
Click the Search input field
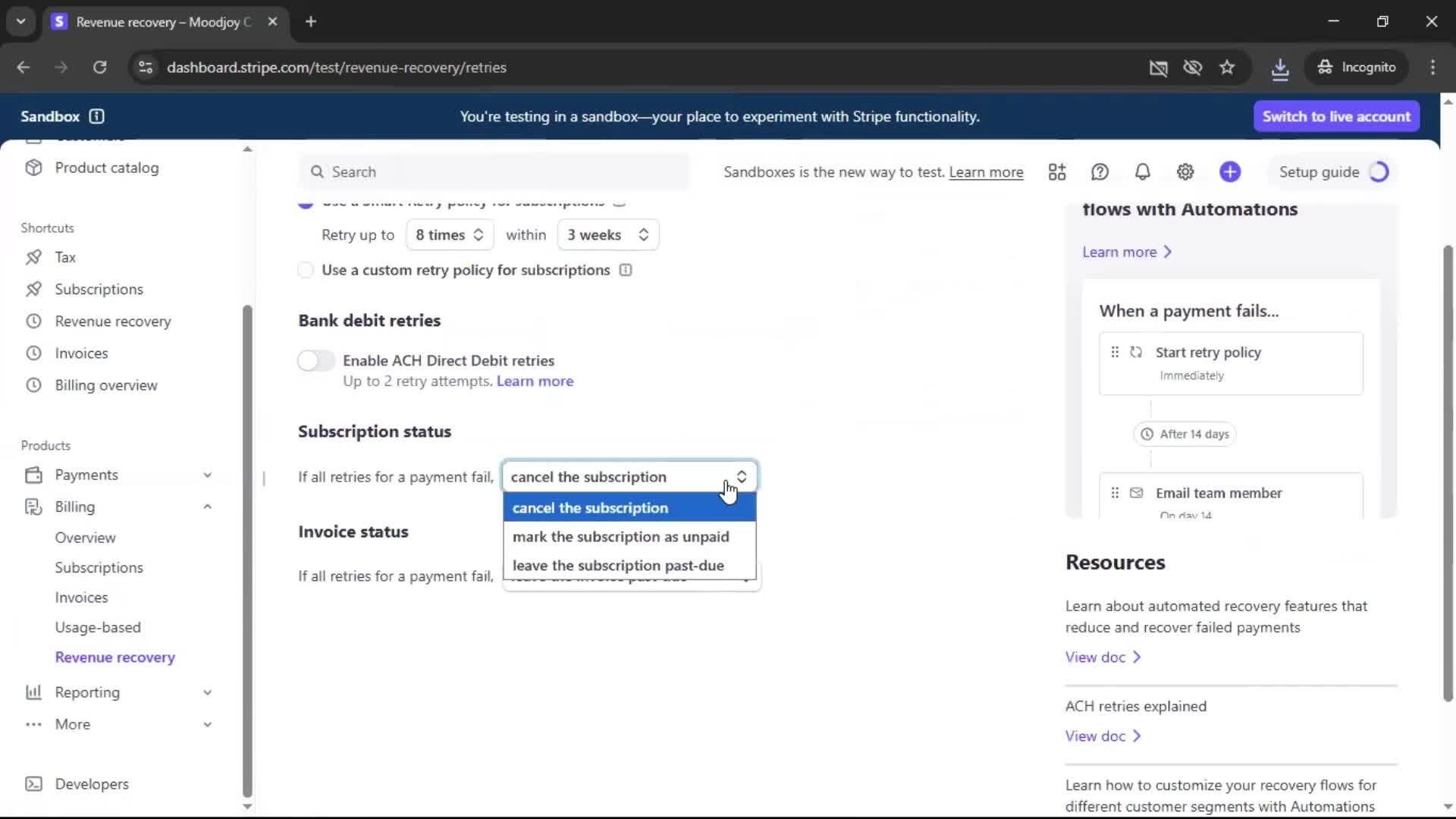click(500, 172)
